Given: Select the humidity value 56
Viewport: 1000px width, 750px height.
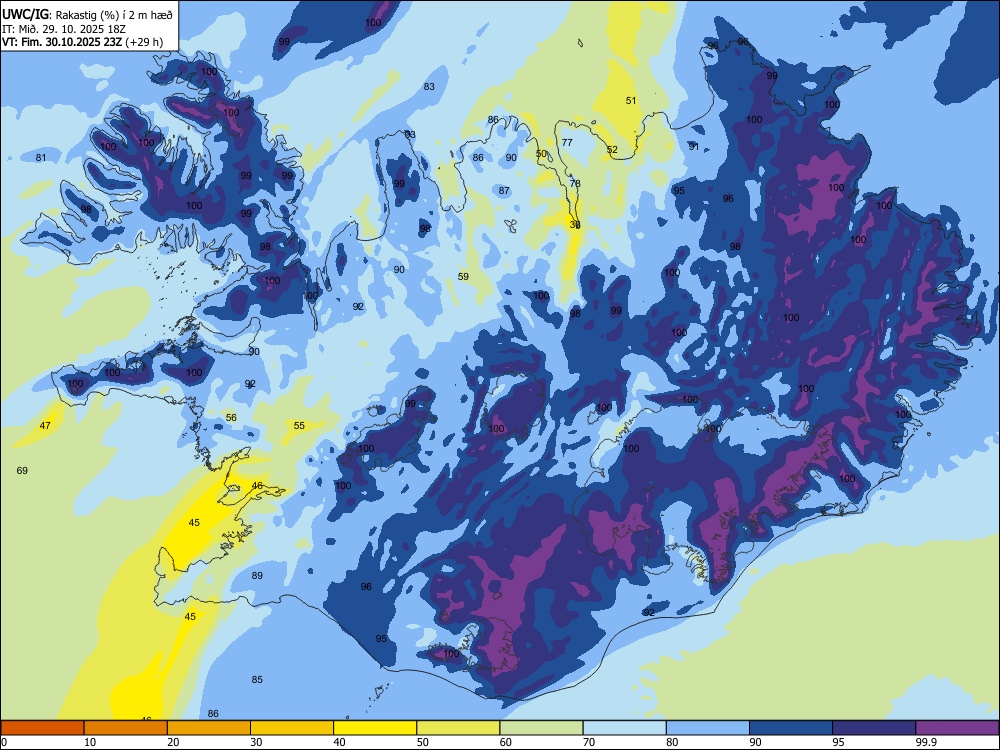Looking at the screenshot, I should tap(231, 418).
